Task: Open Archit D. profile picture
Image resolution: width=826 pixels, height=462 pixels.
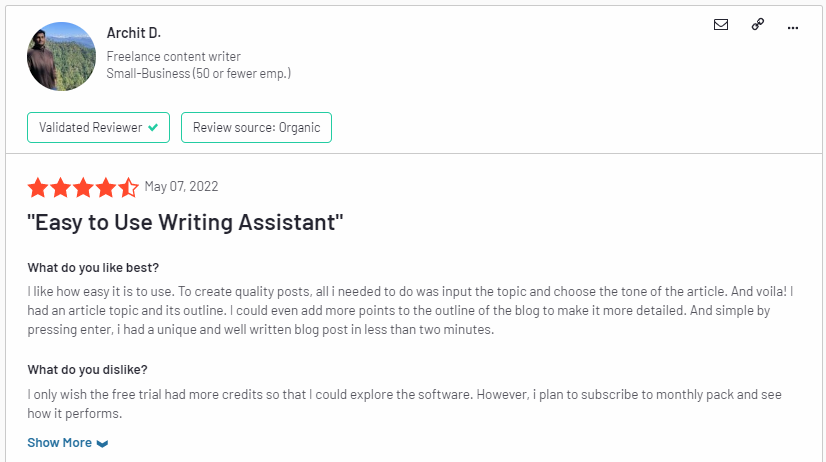Action: point(62,56)
